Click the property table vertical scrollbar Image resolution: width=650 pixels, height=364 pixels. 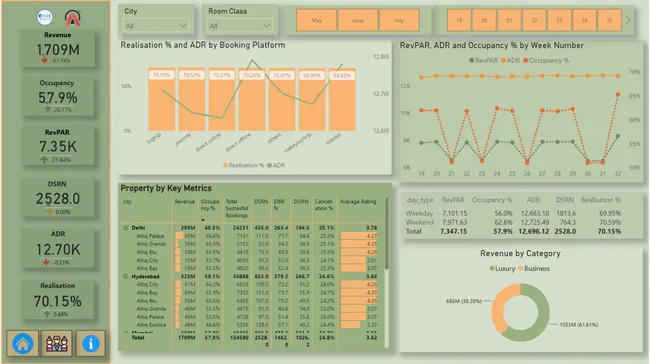tap(387, 232)
